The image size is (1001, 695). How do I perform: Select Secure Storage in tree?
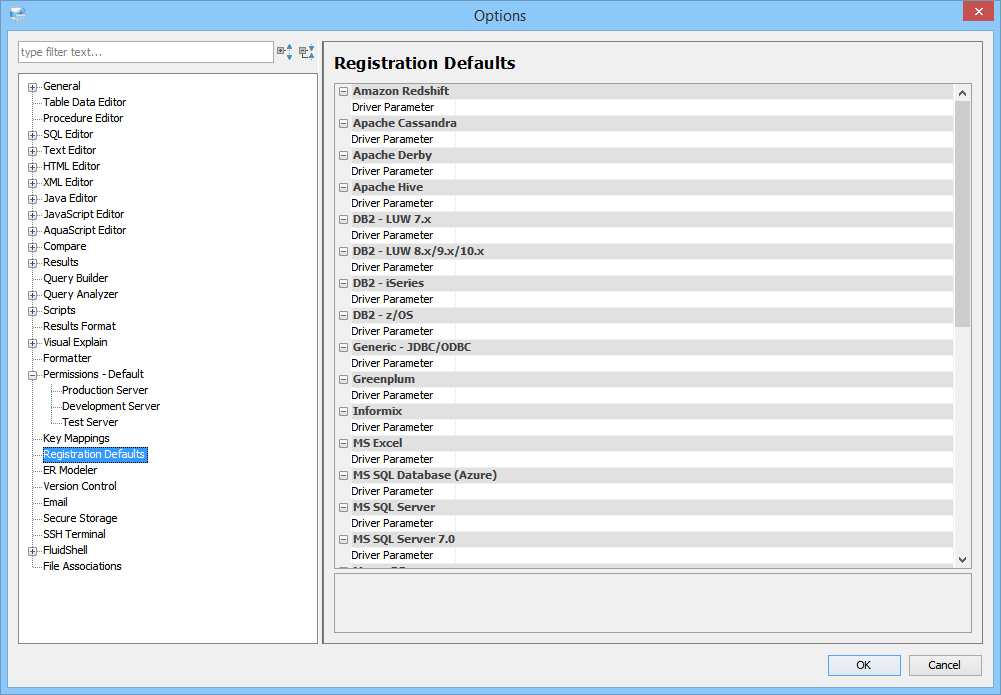pos(80,518)
